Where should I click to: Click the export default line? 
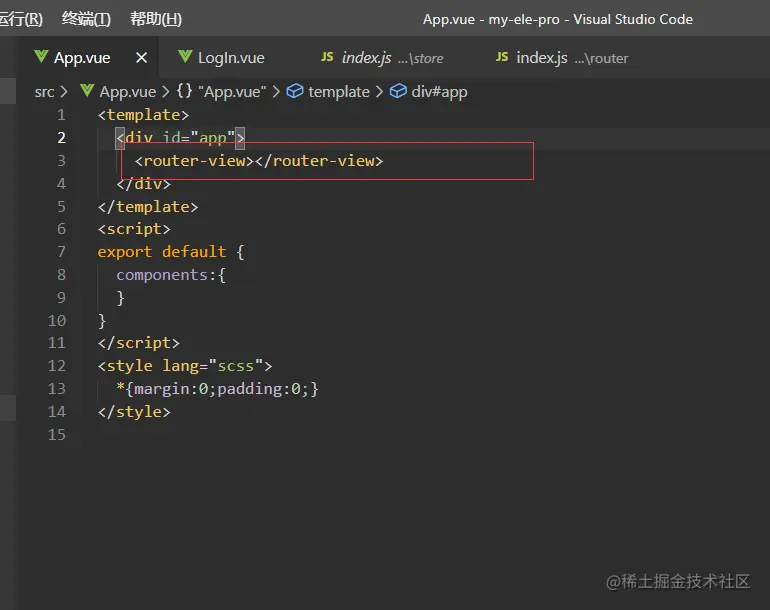tap(171, 252)
